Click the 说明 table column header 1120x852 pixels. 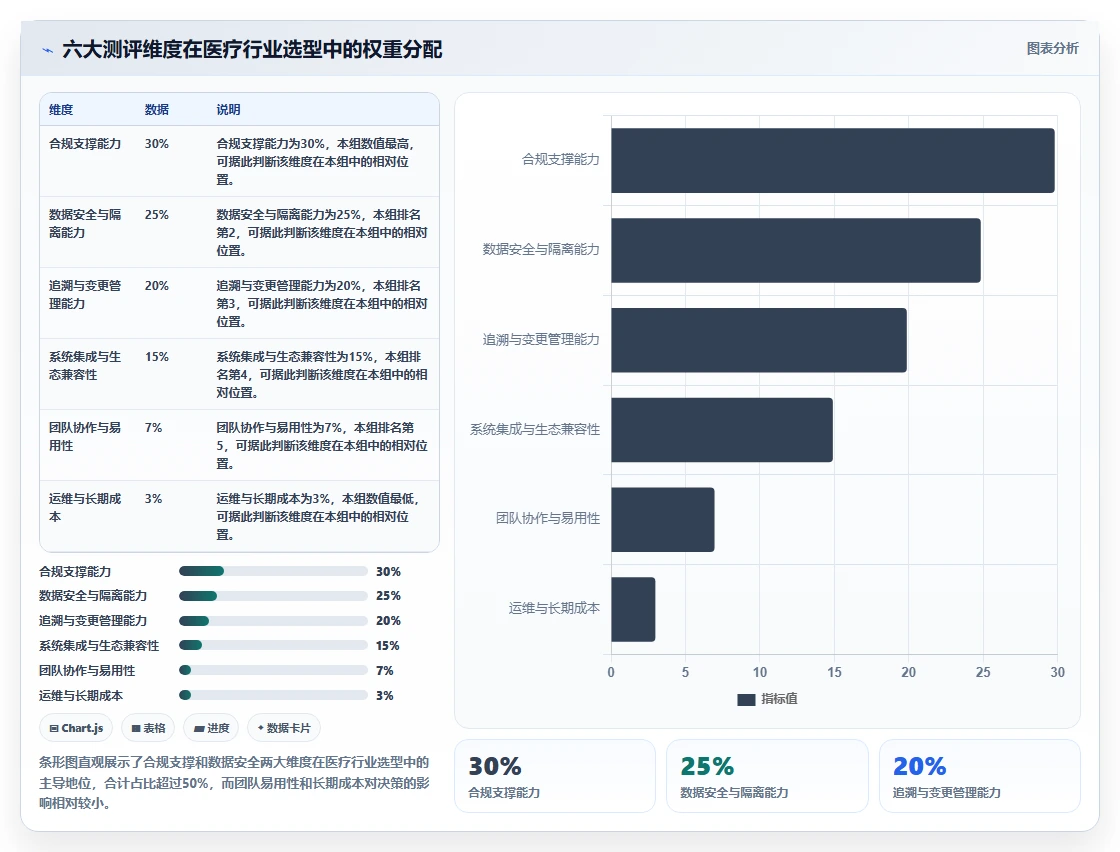(229, 110)
